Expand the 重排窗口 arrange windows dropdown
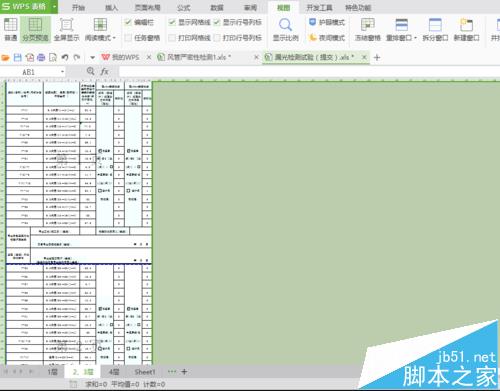Screen dimensions: 500x391 [415, 38]
